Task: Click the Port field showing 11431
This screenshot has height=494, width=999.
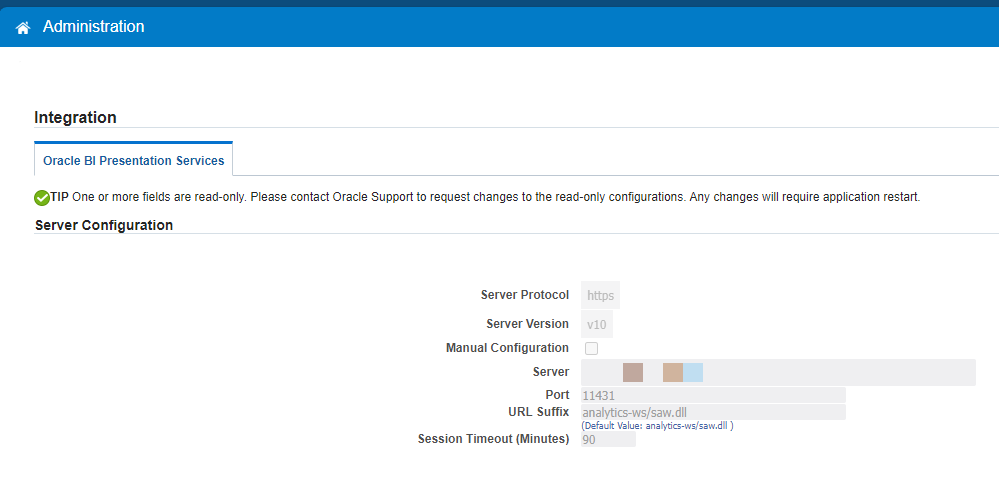Action: tap(713, 395)
